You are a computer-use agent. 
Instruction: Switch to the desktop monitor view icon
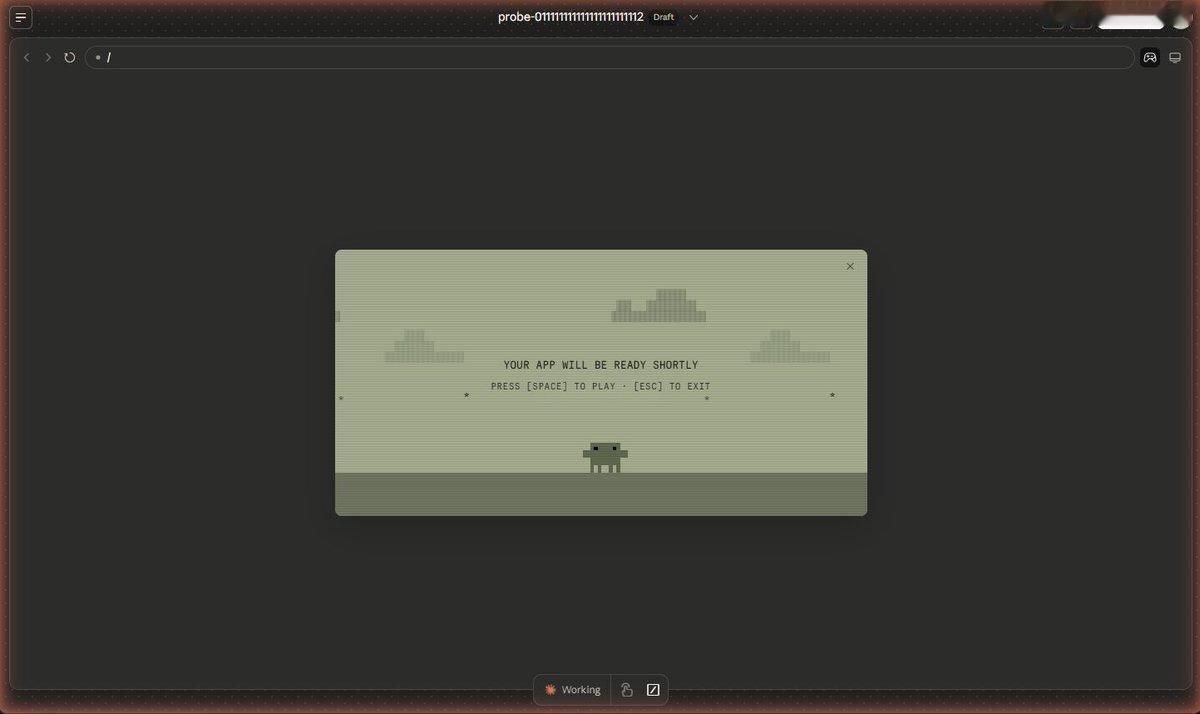click(1176, 57)
